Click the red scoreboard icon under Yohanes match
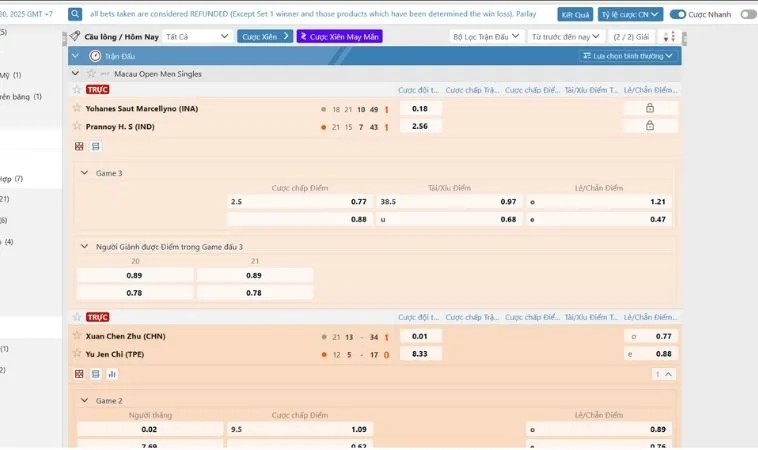This screenshot has width=758, height=450. click(79, 146)
